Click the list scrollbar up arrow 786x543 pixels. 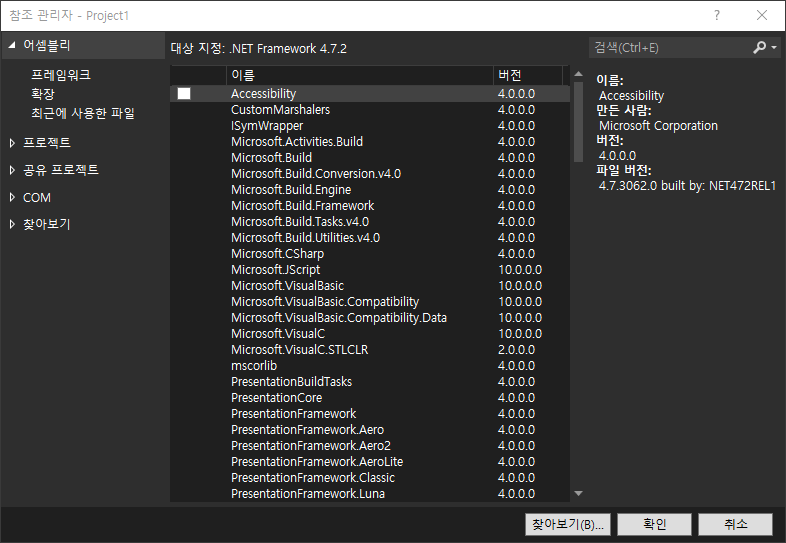[x=578, y=74]
